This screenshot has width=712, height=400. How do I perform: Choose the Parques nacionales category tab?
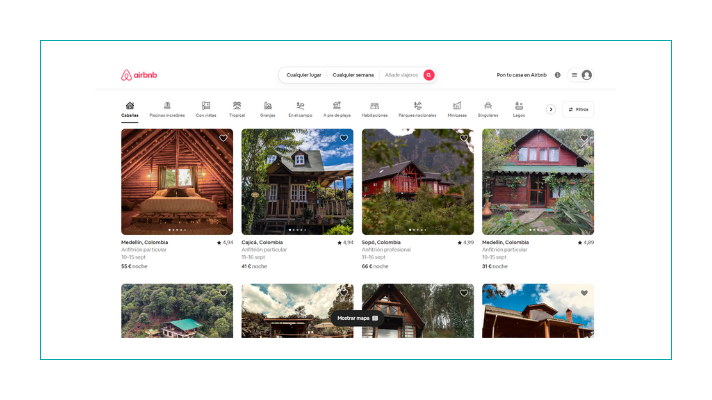(417, 109)
